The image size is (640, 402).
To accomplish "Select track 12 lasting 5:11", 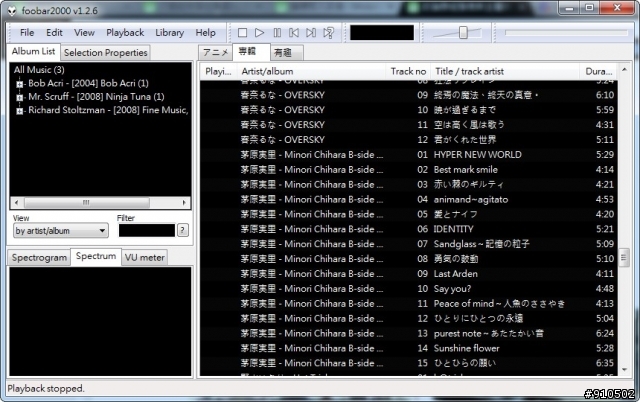I will coord(409,140).
